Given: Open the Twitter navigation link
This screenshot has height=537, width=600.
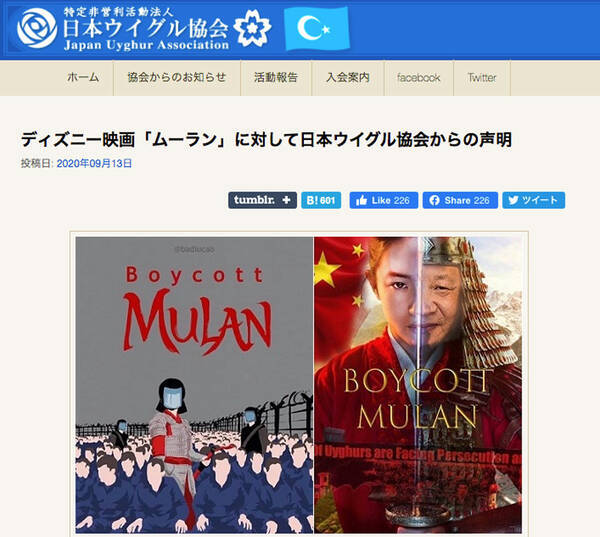Looking at the screenshot, I should click(x=482, y=78).
